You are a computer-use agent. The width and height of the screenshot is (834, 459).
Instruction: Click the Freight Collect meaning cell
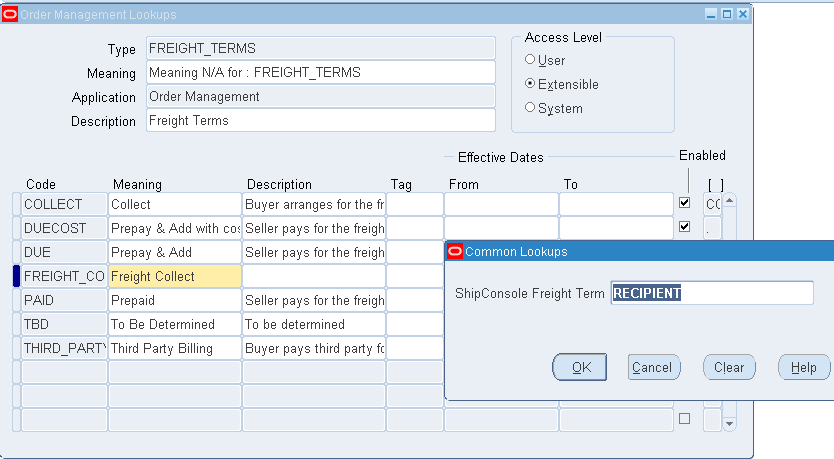(175, 276)
